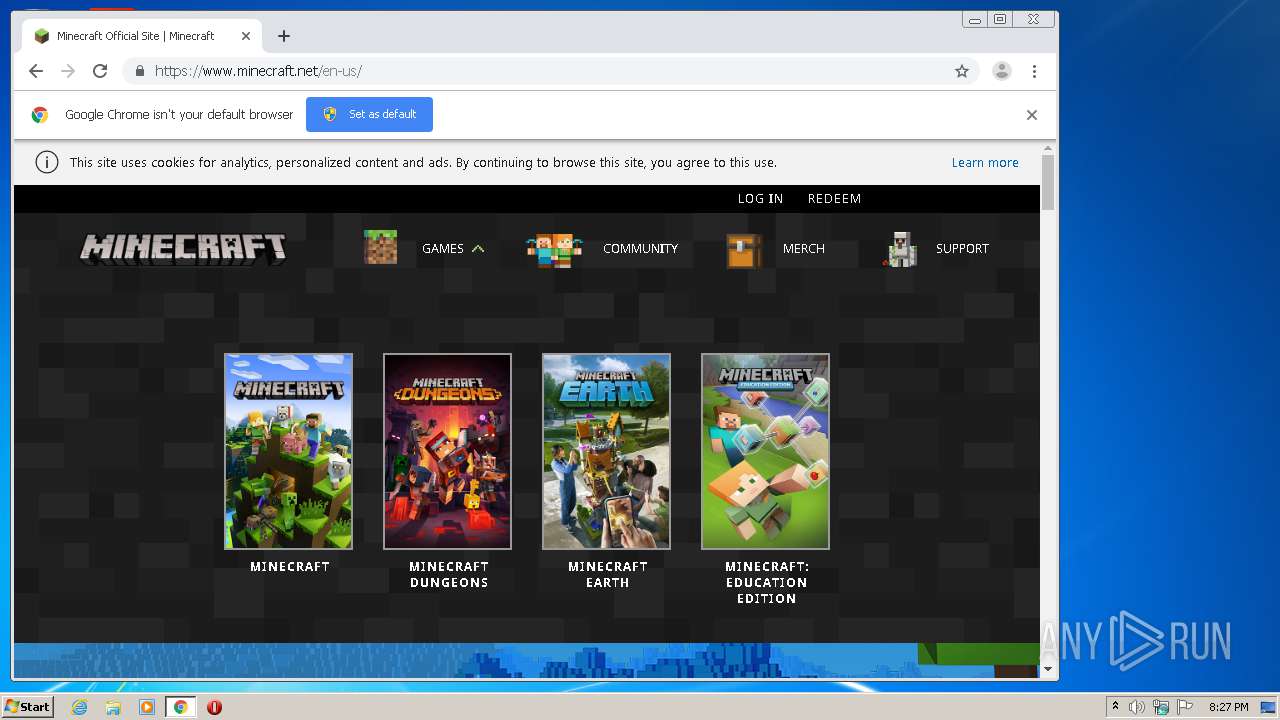This screenshot has height=720, width=1280.
Task: Click the Chrome back arrow
Action: (x=36, y=71)
